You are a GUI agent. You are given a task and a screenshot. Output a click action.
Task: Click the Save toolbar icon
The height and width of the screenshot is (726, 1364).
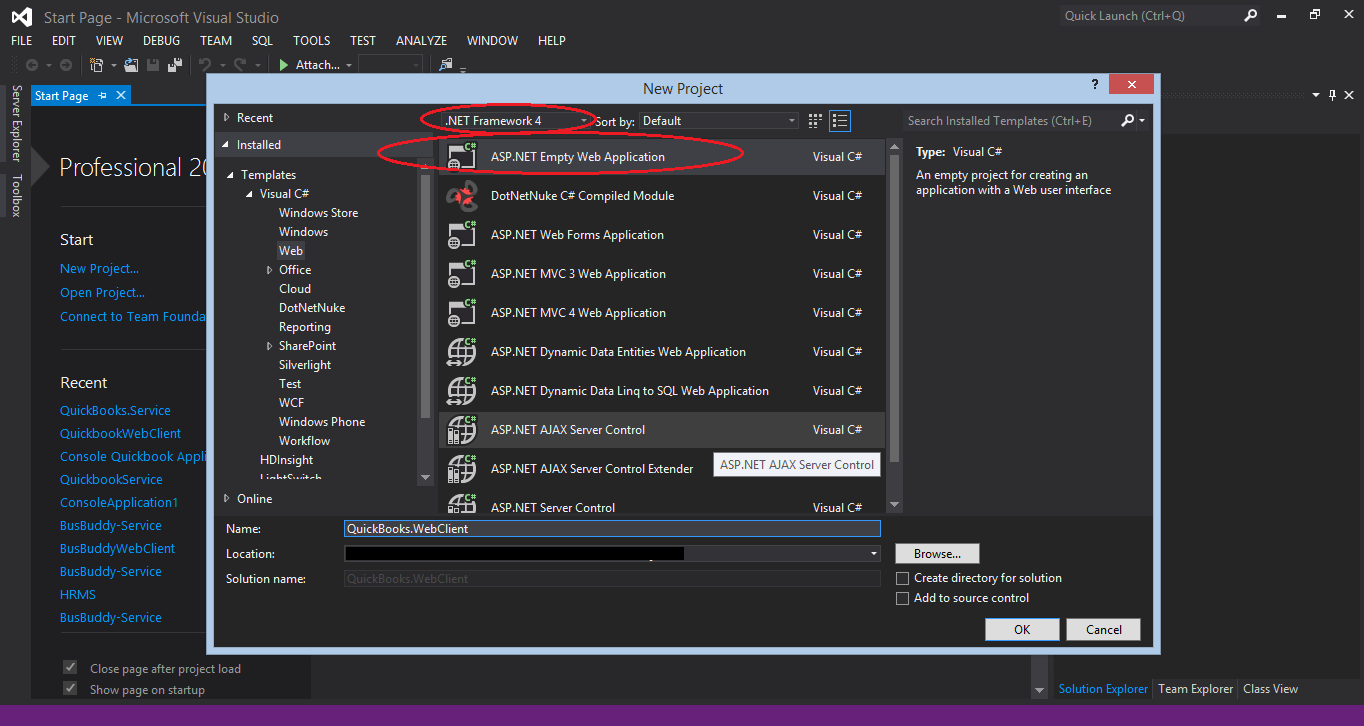pyautogui.click(x=154, y=65)
